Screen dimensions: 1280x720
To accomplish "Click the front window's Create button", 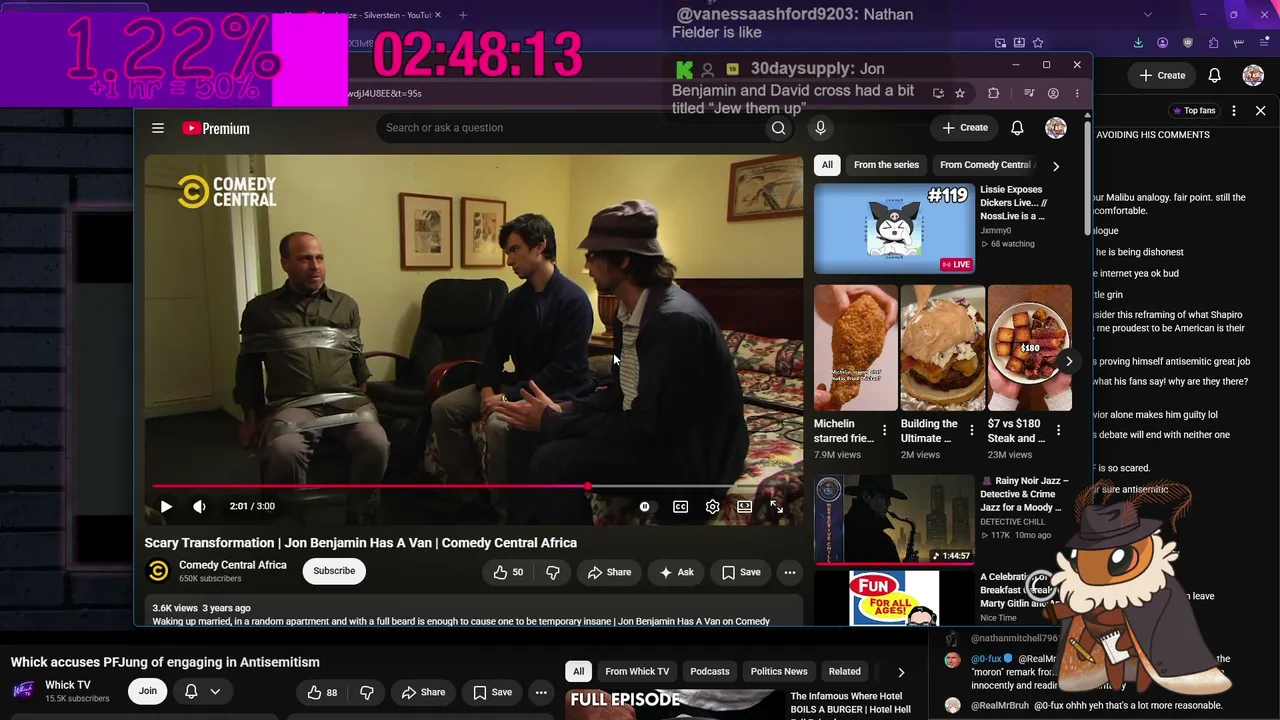I will (x=965, y=128).
